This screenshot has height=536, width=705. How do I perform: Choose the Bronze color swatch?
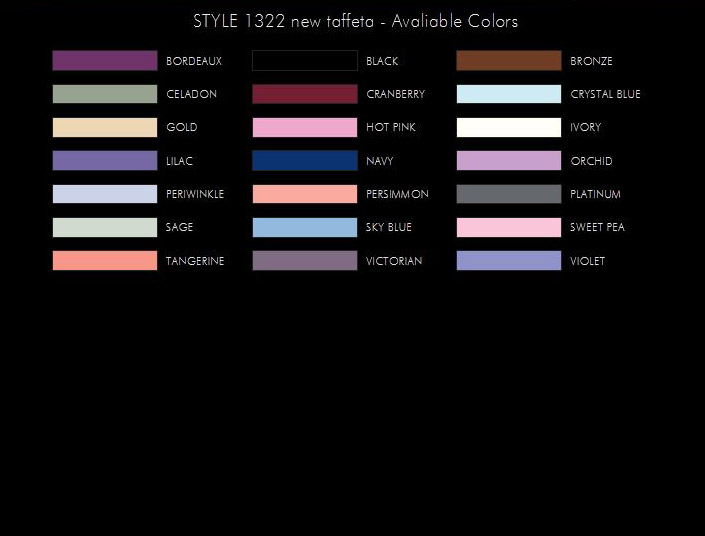click(x=509, y=61)
